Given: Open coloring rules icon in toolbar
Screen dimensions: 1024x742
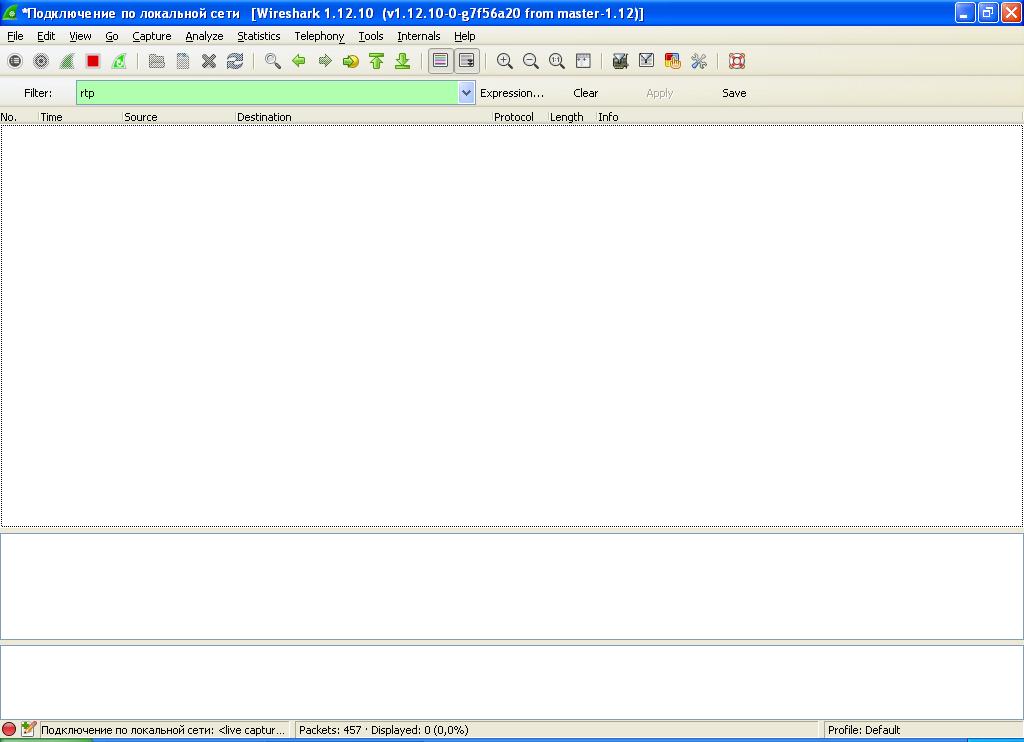Looking at the screenshot, I should (672, 61).
